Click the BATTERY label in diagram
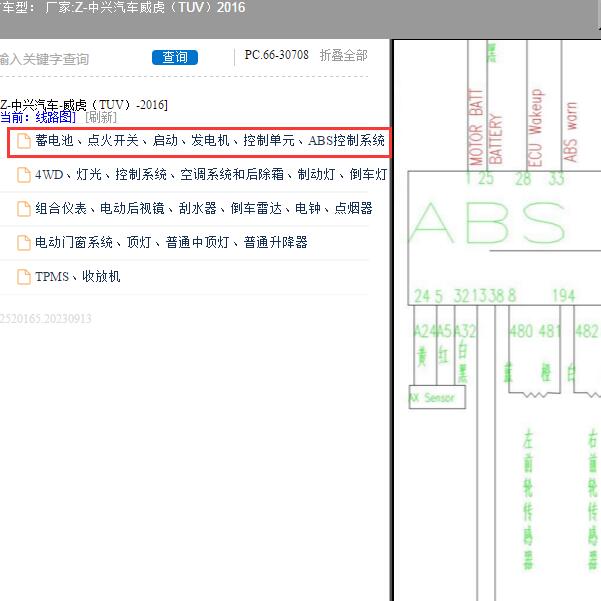601x601 pixels. pos(495,139)
